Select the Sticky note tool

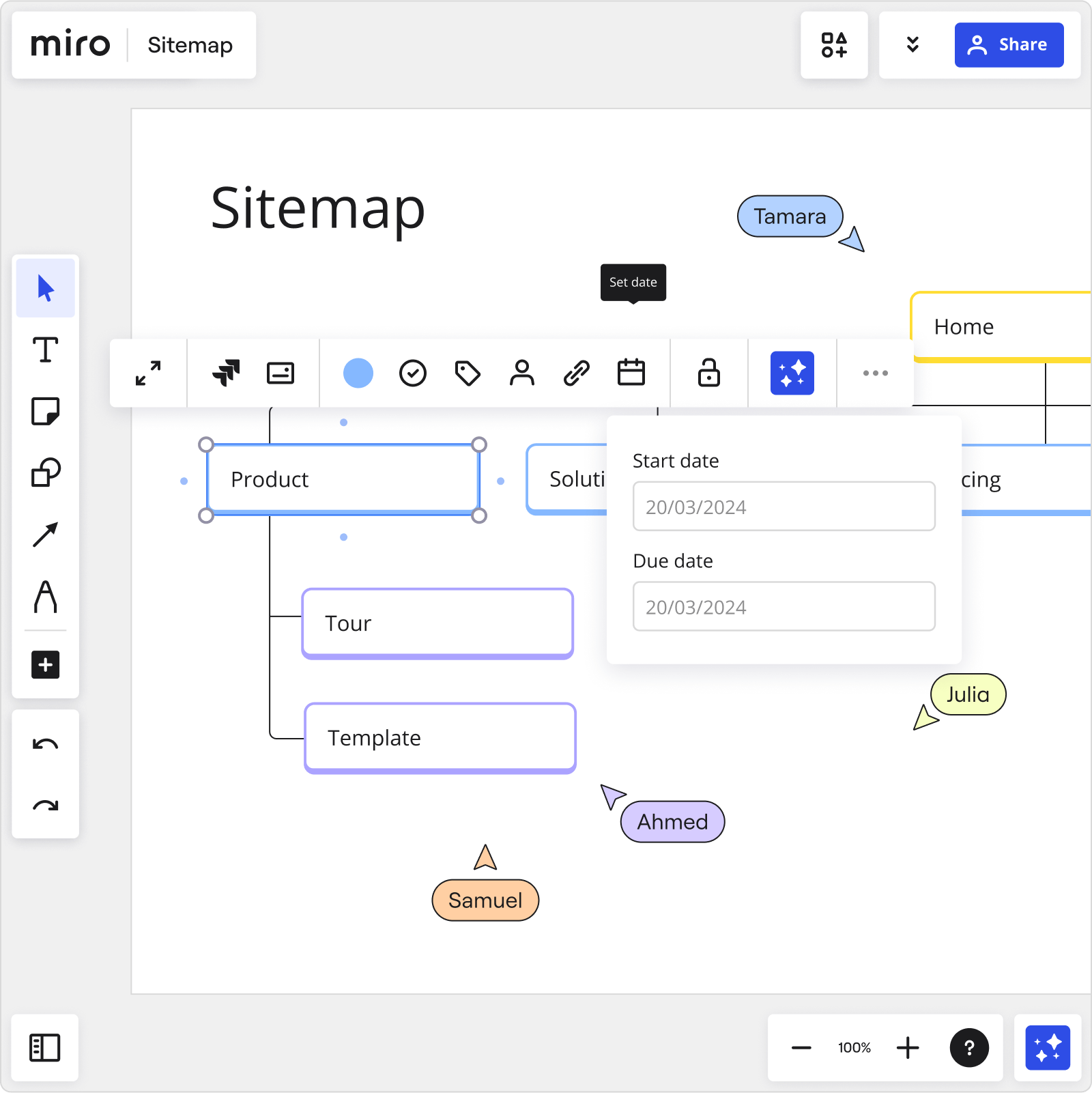click(45, 412)
